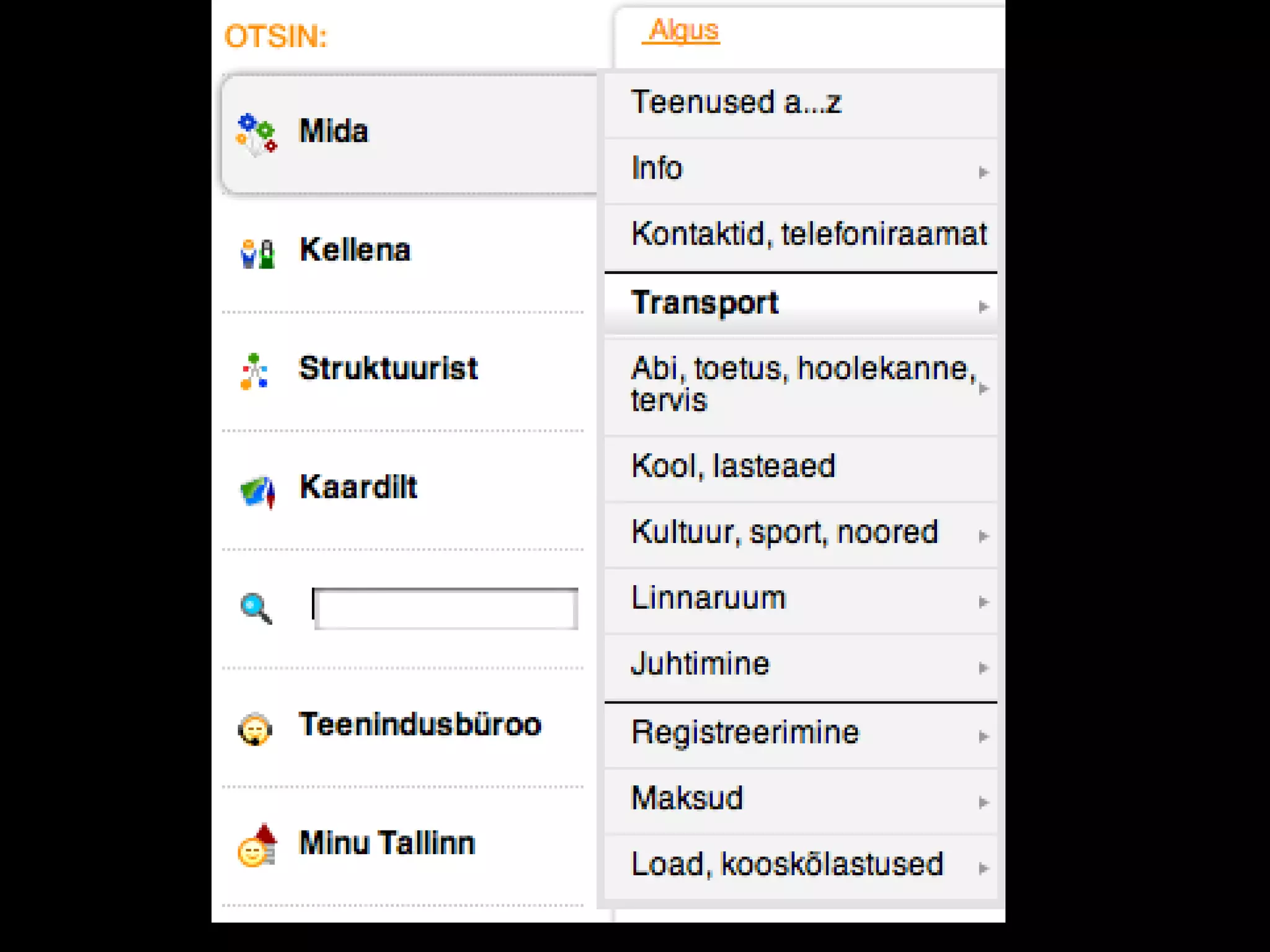1270x952 pixels.
Task: Click the Struktuurist org-chart icon
Action: 254,371
